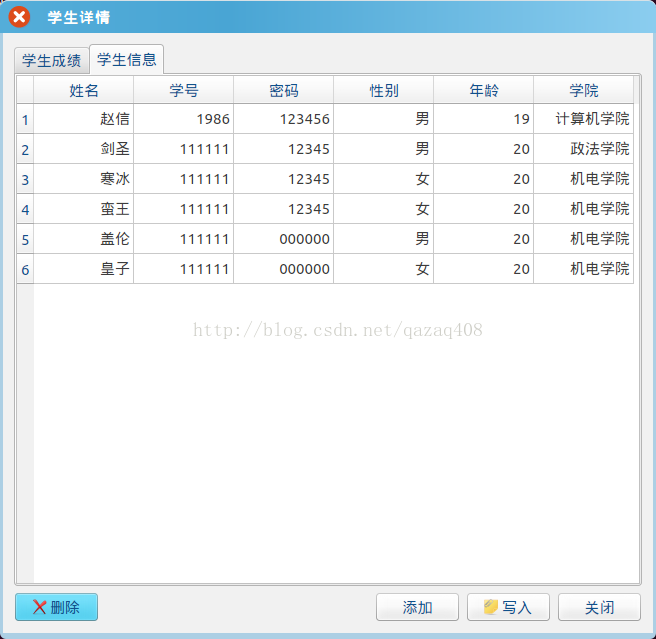Screen dimensions: 656x639
Task: Click 赵信's gender cell 男
Action: tap(383, 119)
